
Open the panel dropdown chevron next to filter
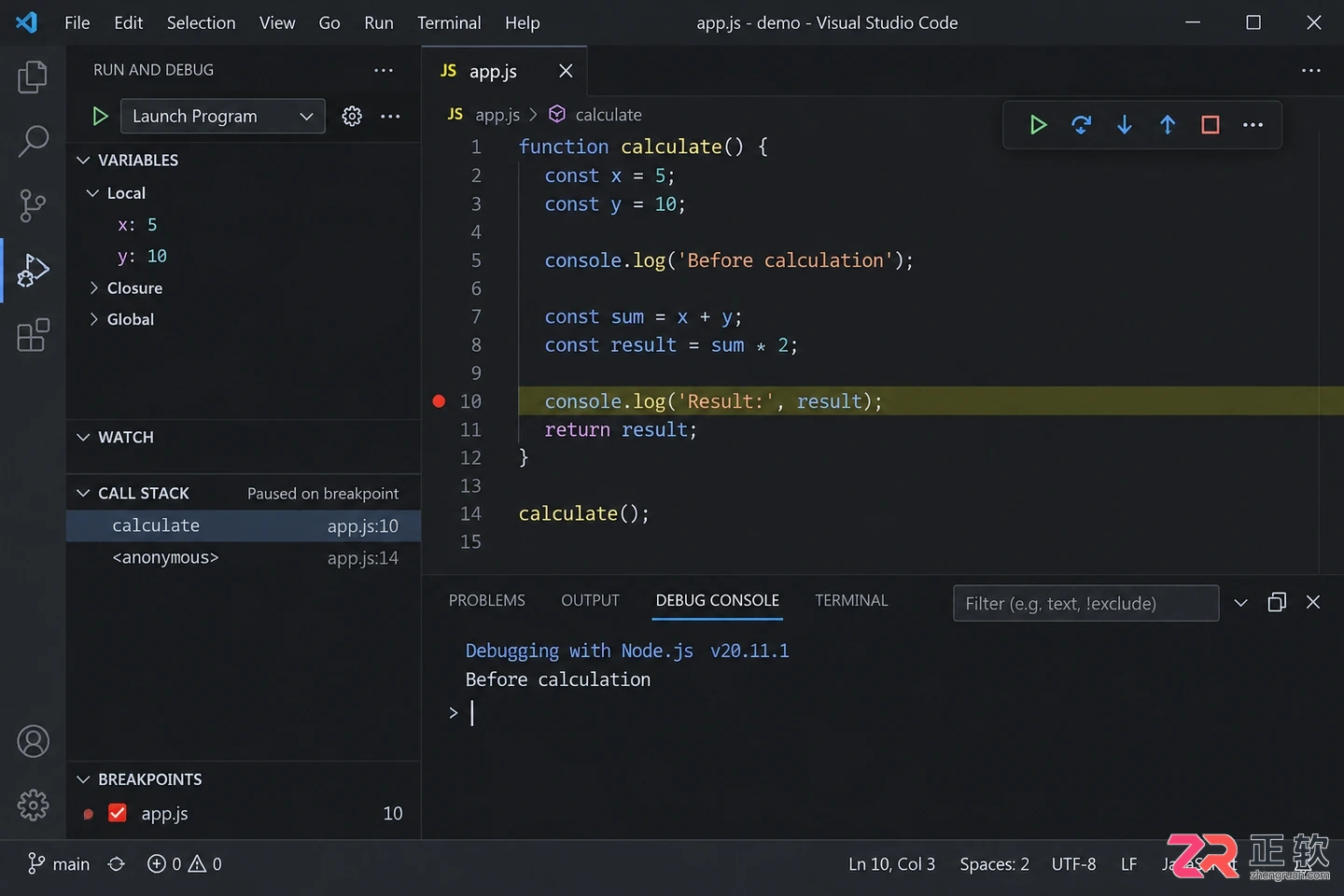1240,603
